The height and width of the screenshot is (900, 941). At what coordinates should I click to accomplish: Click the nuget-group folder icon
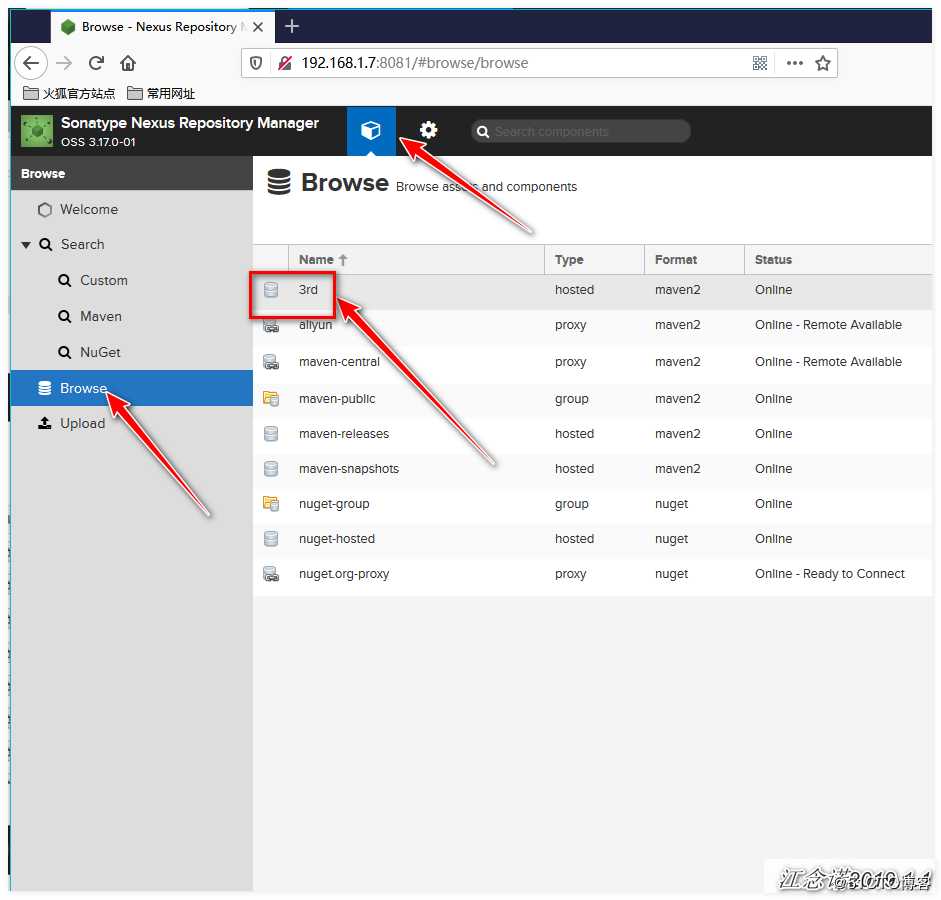(271, 504)
